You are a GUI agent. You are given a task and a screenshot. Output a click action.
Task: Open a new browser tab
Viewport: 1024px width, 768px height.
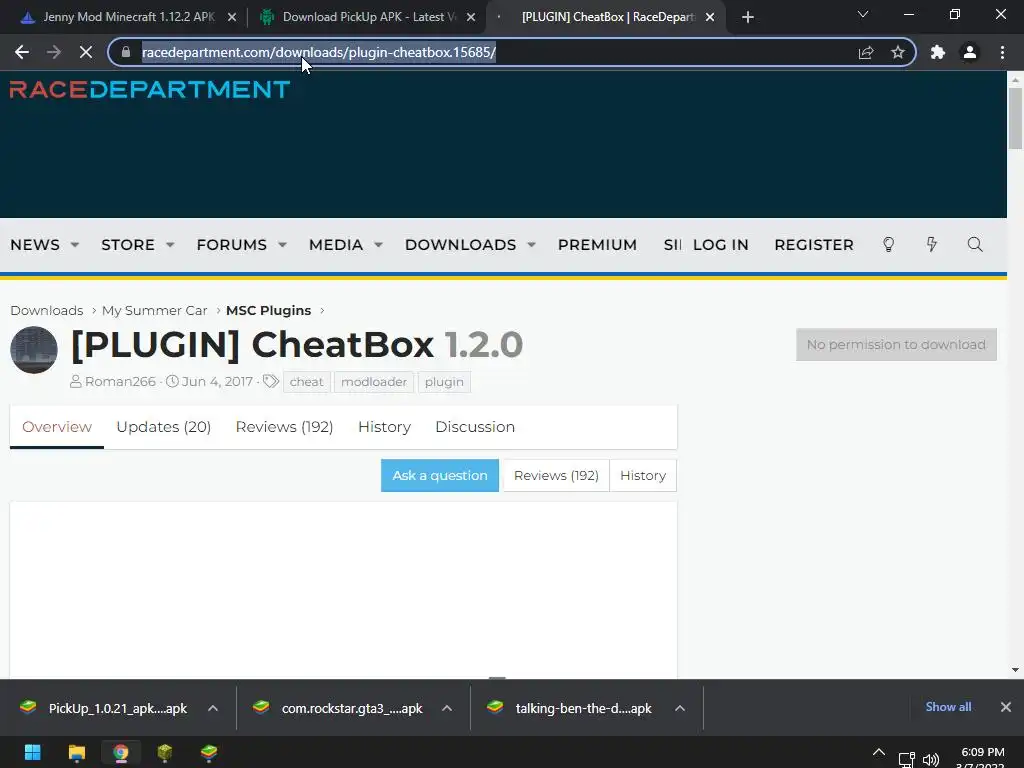[748, 17]
